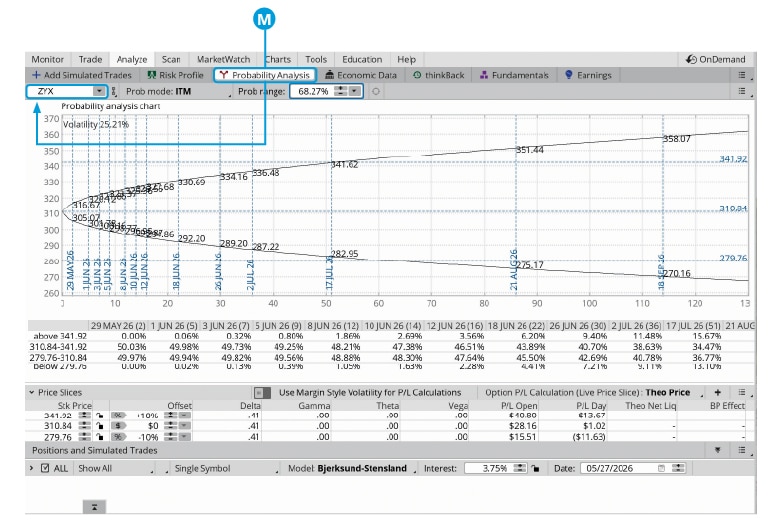Open the Economic Data subtab
The image size is (780, 520).
[x=361, y=75]
